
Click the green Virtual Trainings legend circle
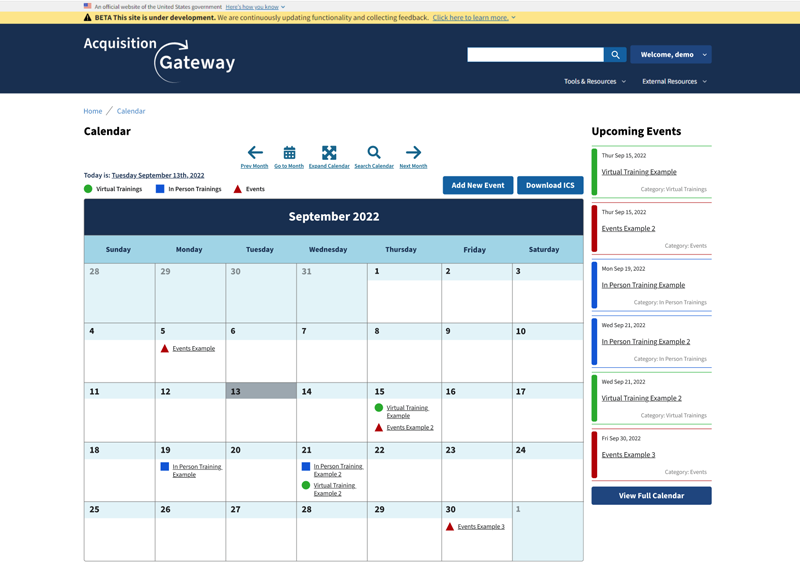(x=88, y=189)
